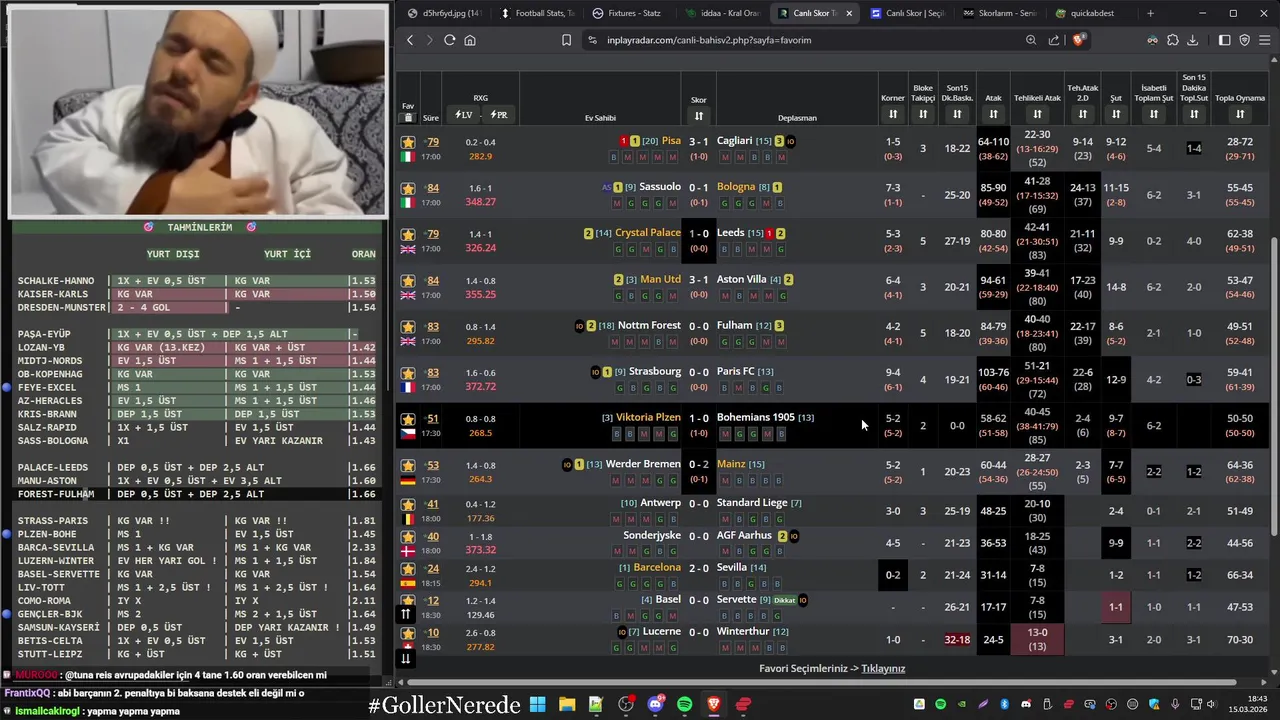Click Brave icon in taskbar
Image resolution: width=1280 pixels, height=720 pixels.
coord(714,704)
